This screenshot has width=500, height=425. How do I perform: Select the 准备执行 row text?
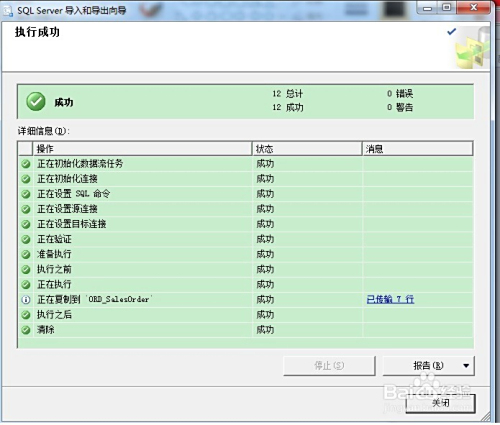[x=54, y=254]
